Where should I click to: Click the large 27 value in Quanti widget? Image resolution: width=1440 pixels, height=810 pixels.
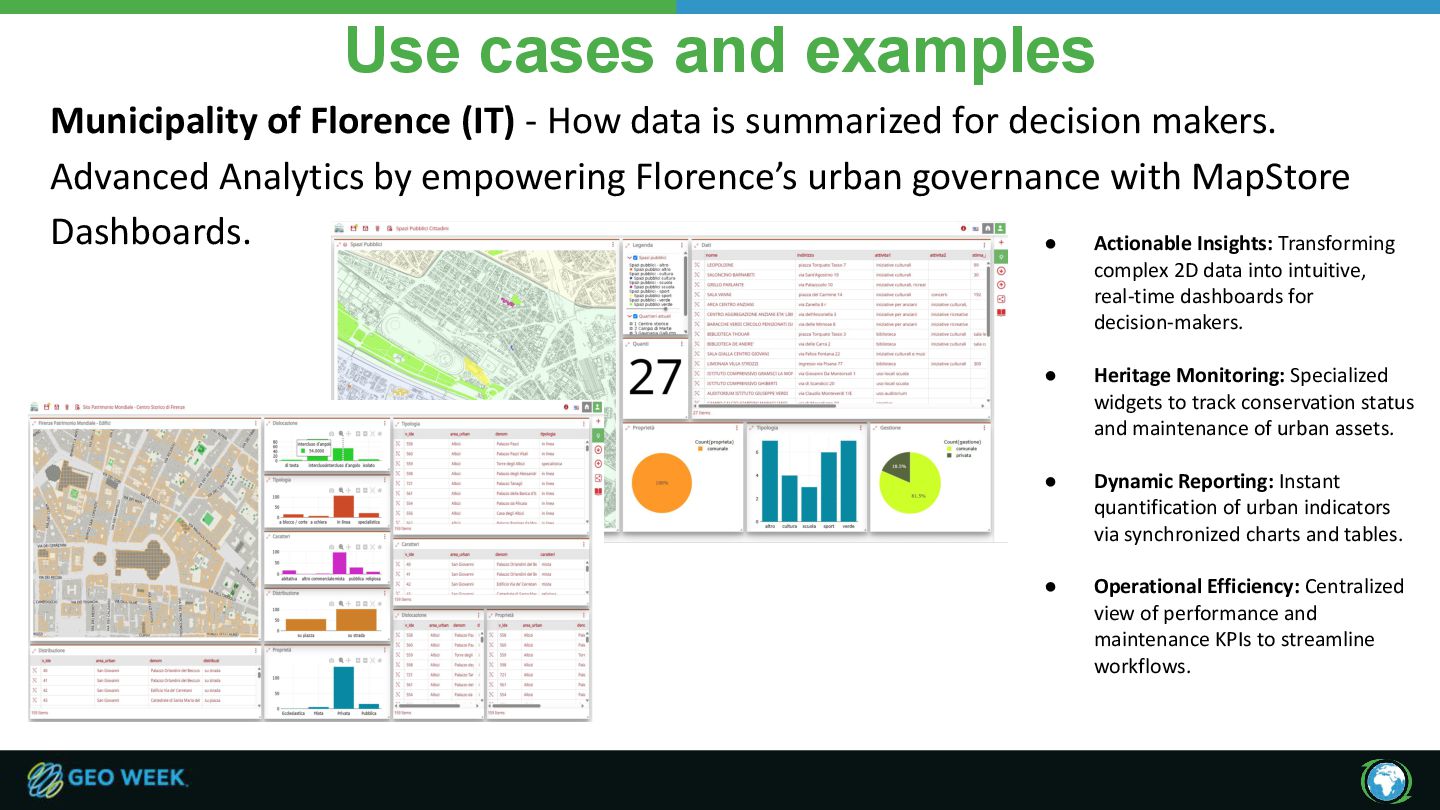point(655,378)
